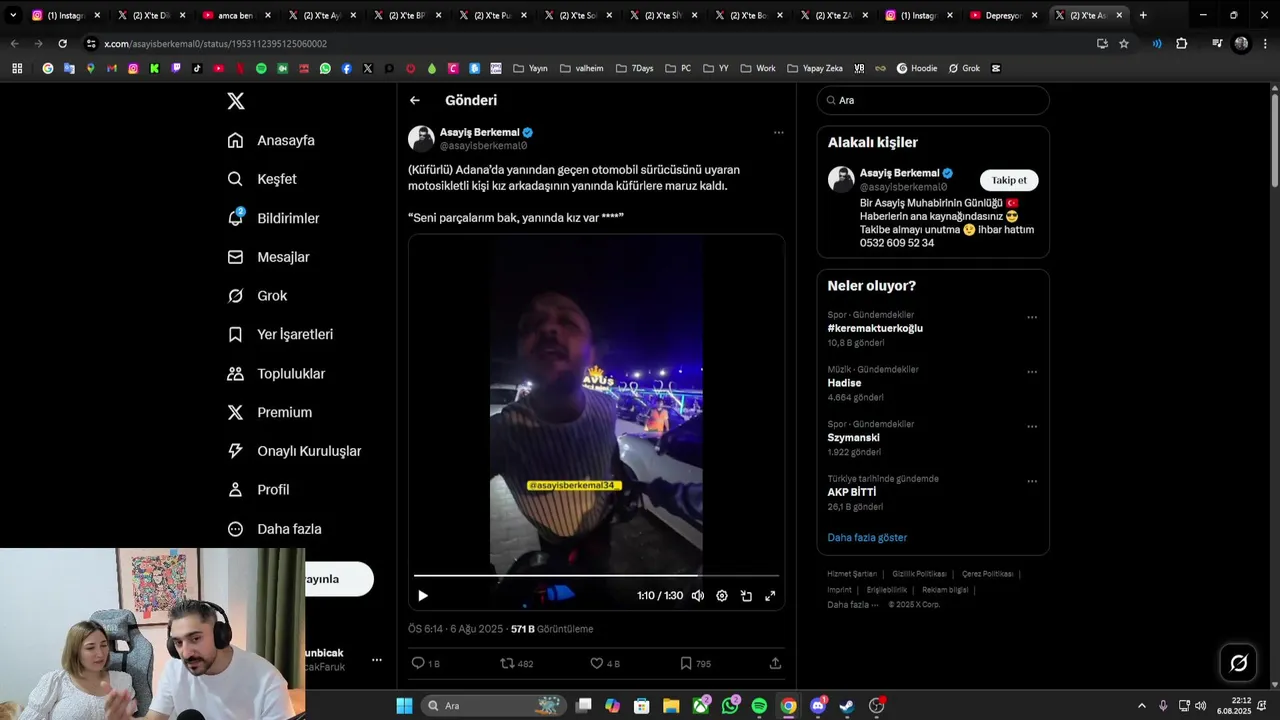This screenshot has width=1280, height=720.
Task: Open Chrome extensions puzzle icon
Action: click(1181, 44)
